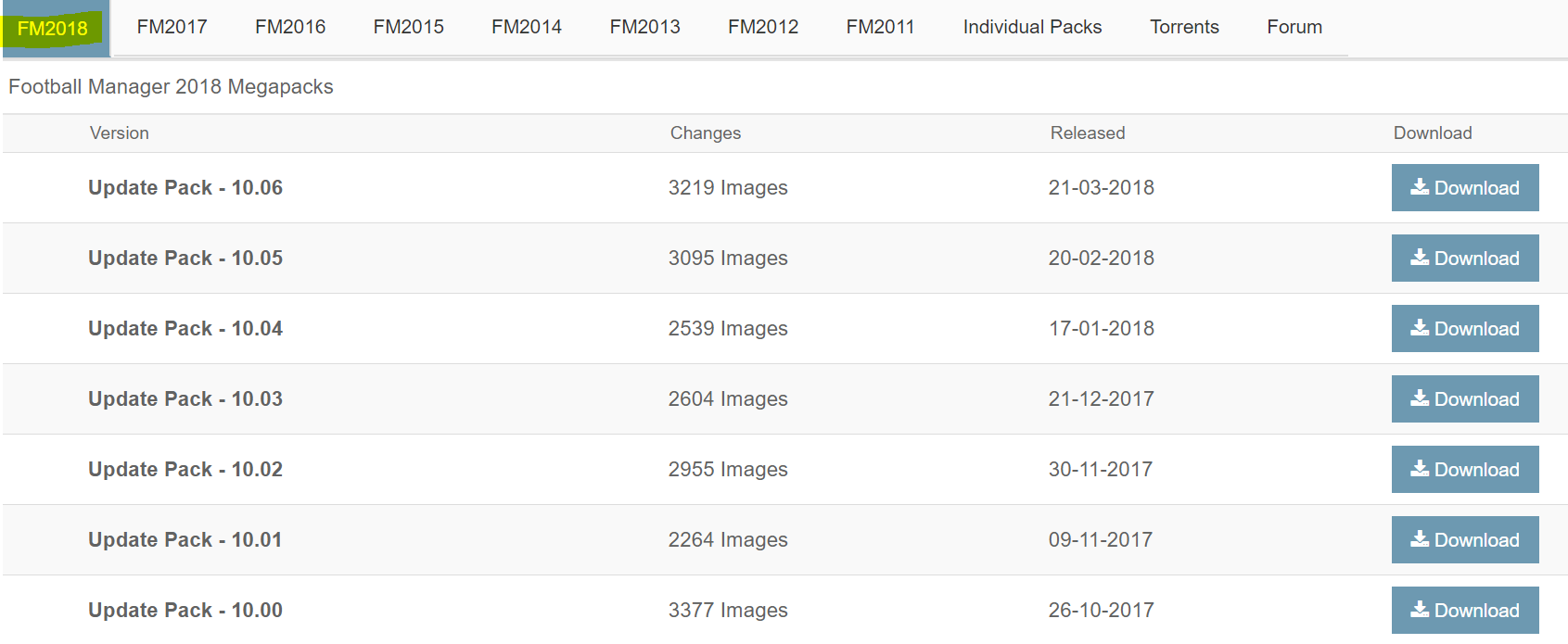The image size is (1568, 644).
Task: Click download icon for Update Pack 10.01
Action: coord(1420,539)
